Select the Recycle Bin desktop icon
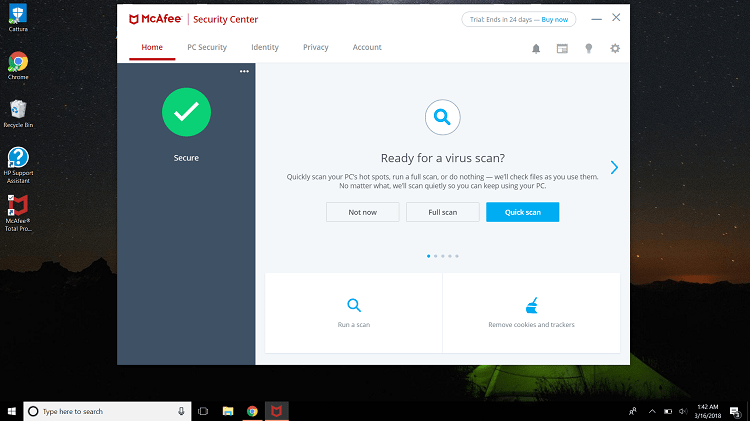 [x=18, y=114]
